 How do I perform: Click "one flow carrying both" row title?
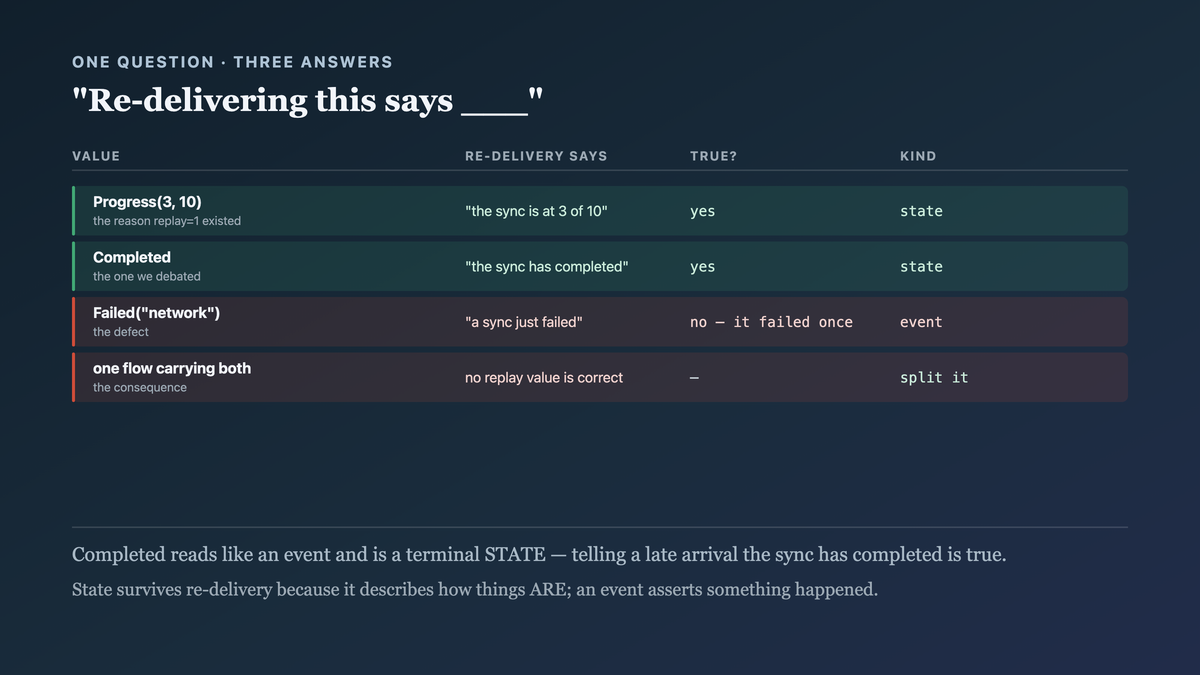172,368
